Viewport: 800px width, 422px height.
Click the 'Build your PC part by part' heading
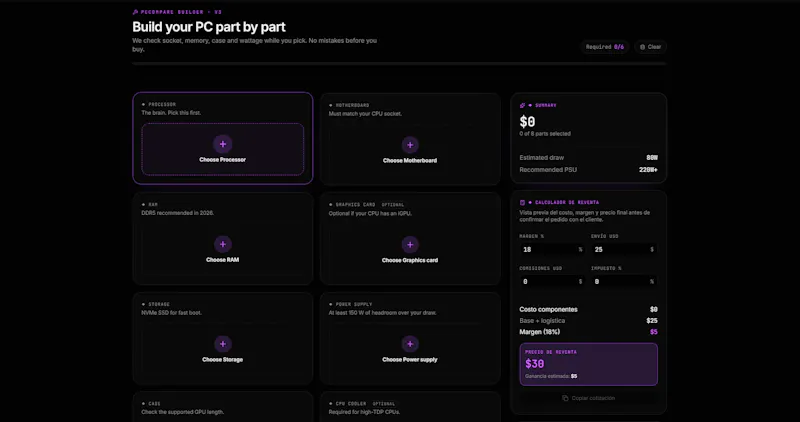[209, 27]
